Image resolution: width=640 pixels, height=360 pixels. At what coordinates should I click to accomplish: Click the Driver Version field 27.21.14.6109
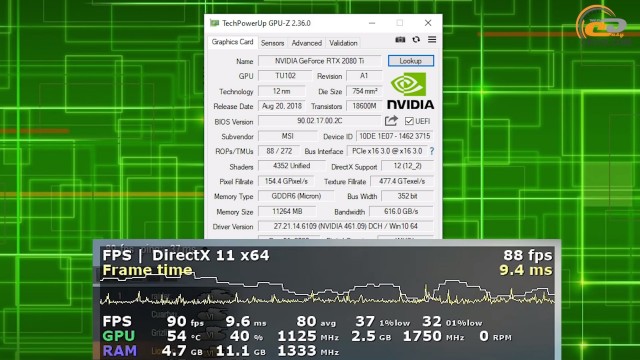(346, 226)
